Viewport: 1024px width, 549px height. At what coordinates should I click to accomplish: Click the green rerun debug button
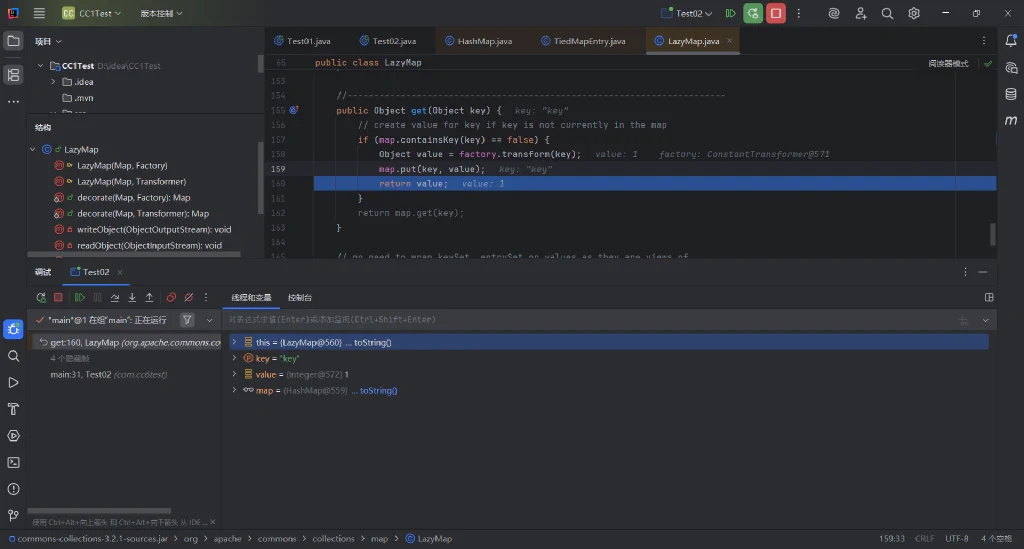[x=753, y=13]
